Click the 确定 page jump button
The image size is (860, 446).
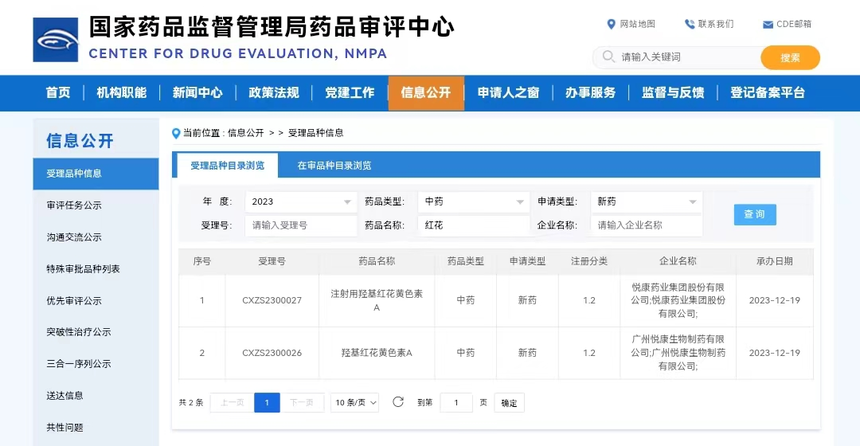[x=509, y=403]
